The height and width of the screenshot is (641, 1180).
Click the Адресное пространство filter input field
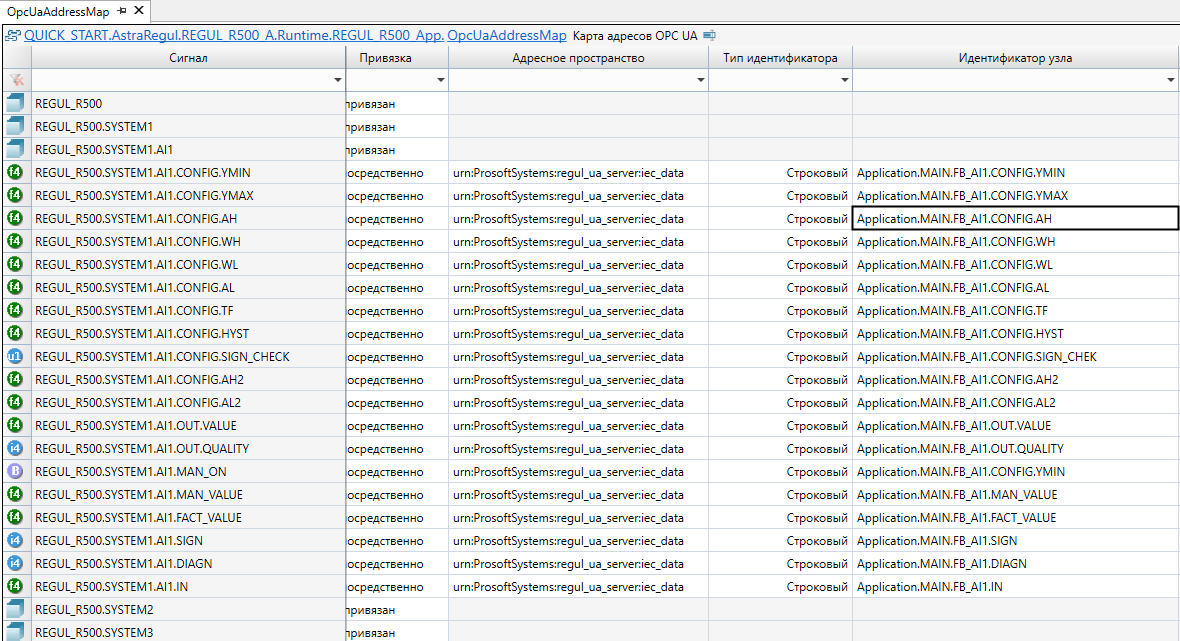570,80
